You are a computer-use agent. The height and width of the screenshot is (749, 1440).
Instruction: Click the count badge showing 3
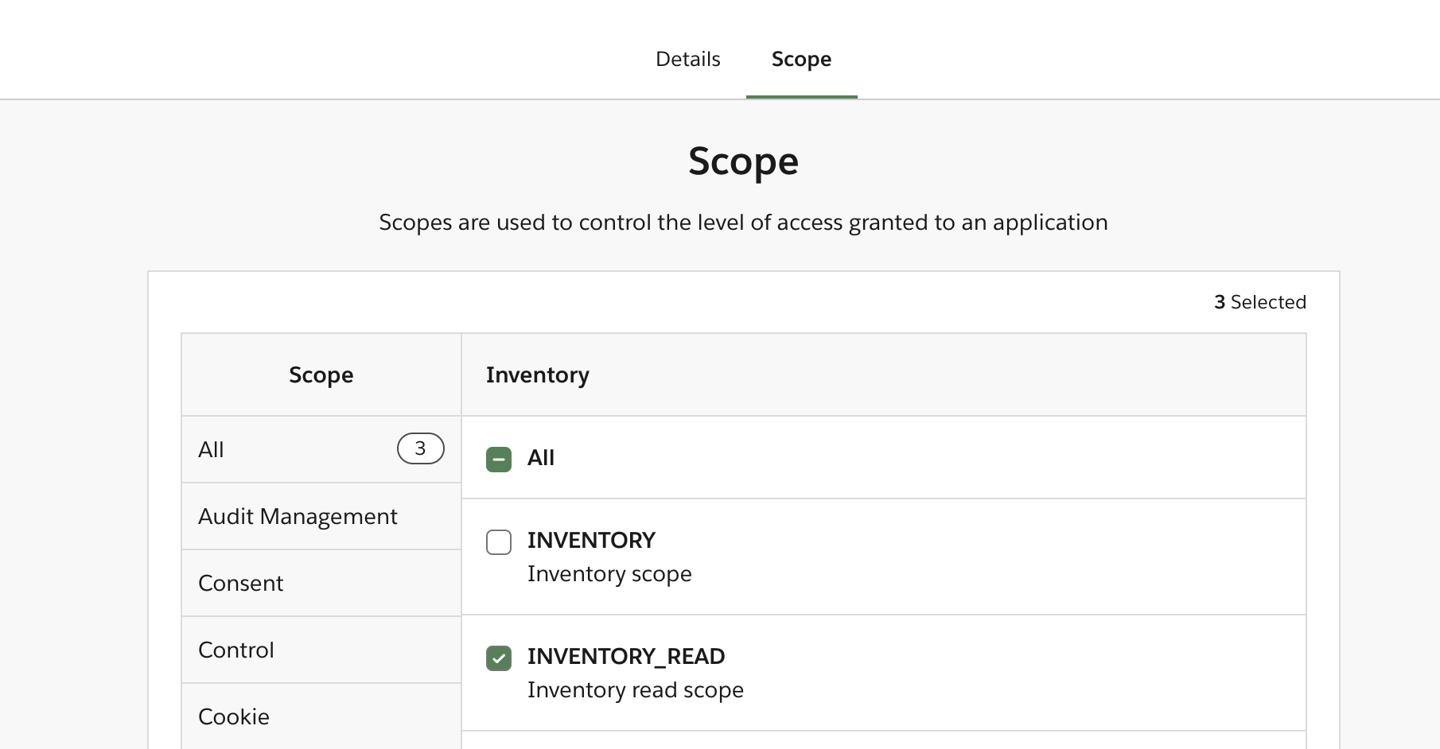[420, 449]
